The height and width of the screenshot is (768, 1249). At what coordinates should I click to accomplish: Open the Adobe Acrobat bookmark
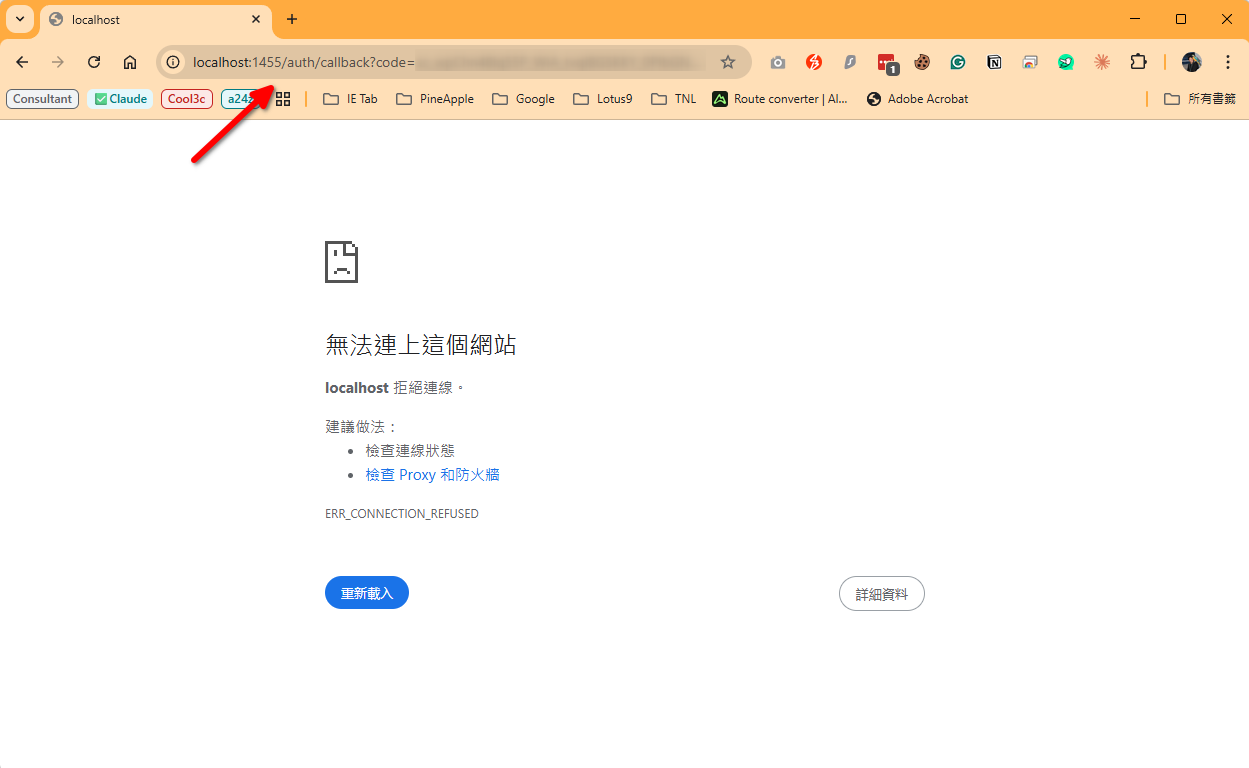917,99
